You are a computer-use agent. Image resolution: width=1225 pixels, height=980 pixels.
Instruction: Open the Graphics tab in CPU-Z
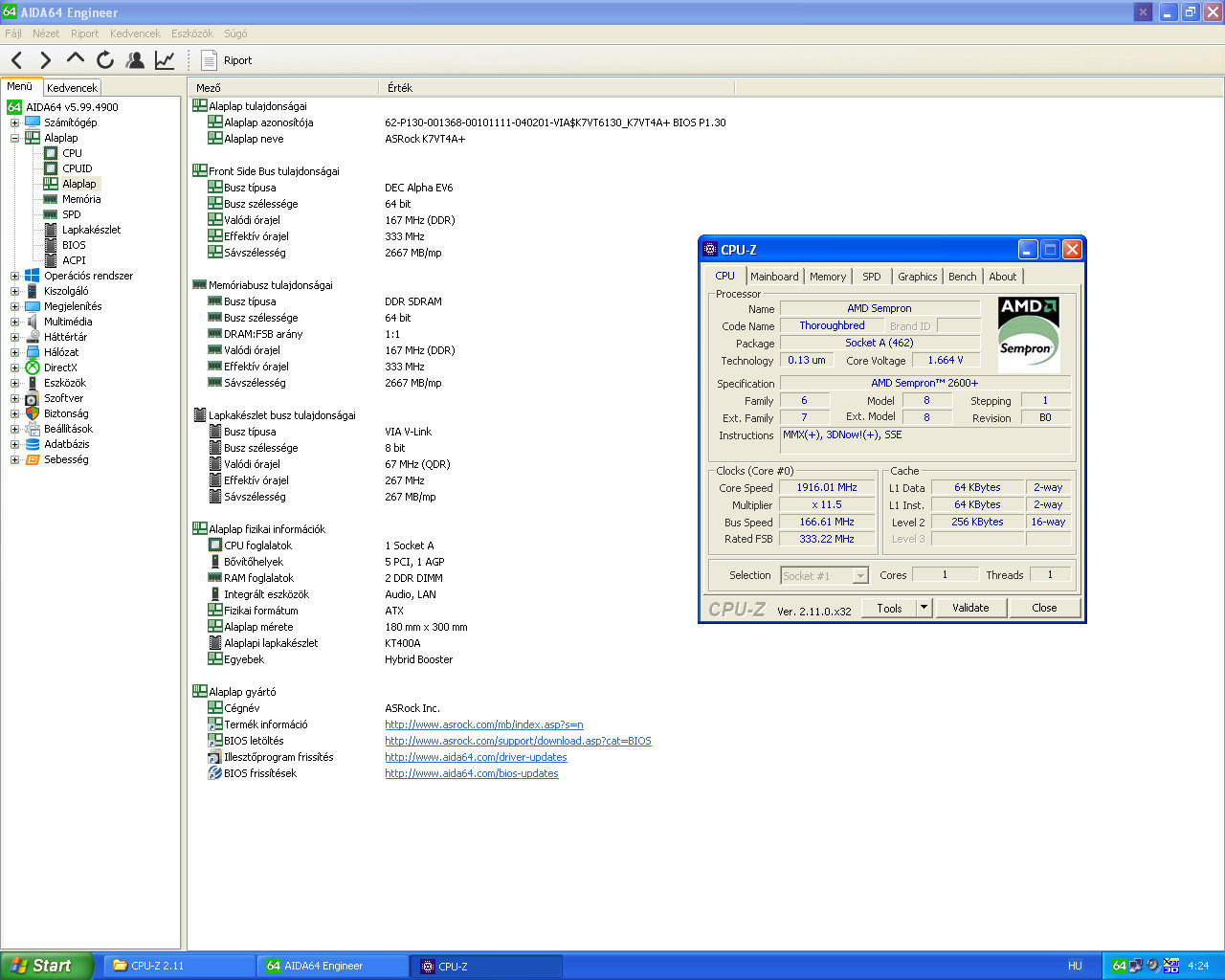(917, 277)
